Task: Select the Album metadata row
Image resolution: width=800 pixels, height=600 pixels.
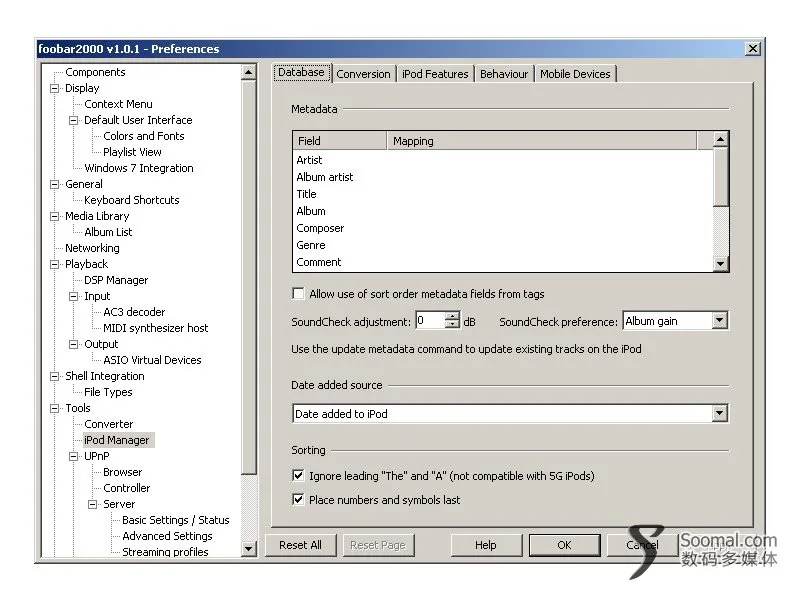Action: [503, 211]
